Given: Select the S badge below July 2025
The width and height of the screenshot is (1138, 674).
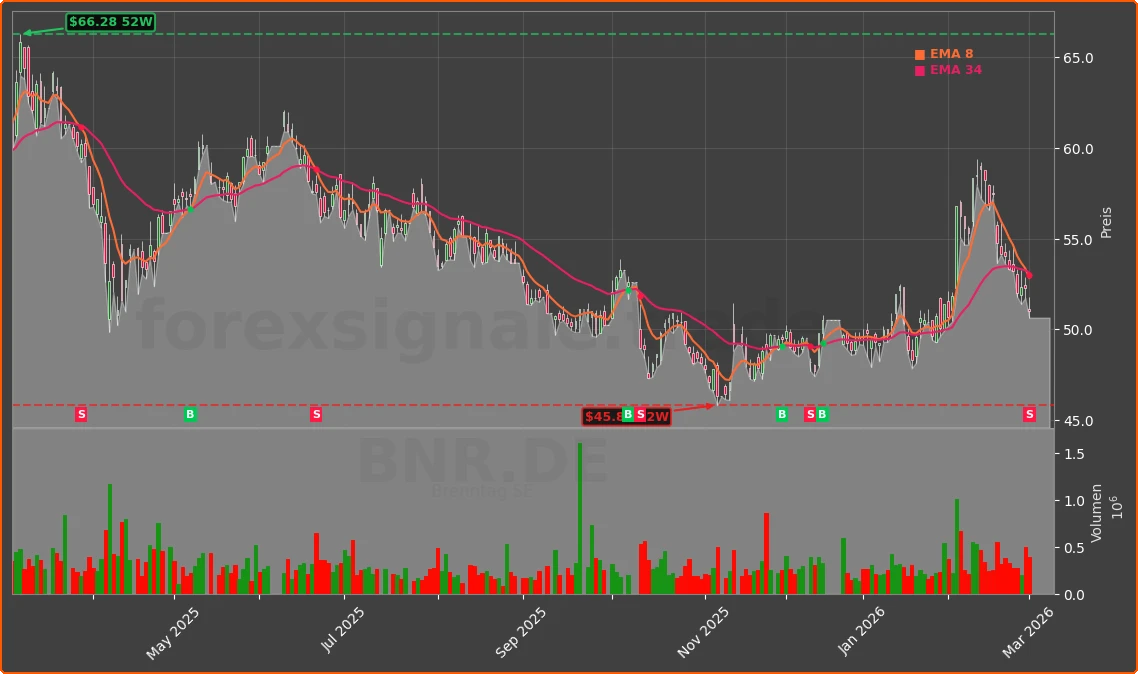Looking at the screenshot, I should tap(316, 414).
